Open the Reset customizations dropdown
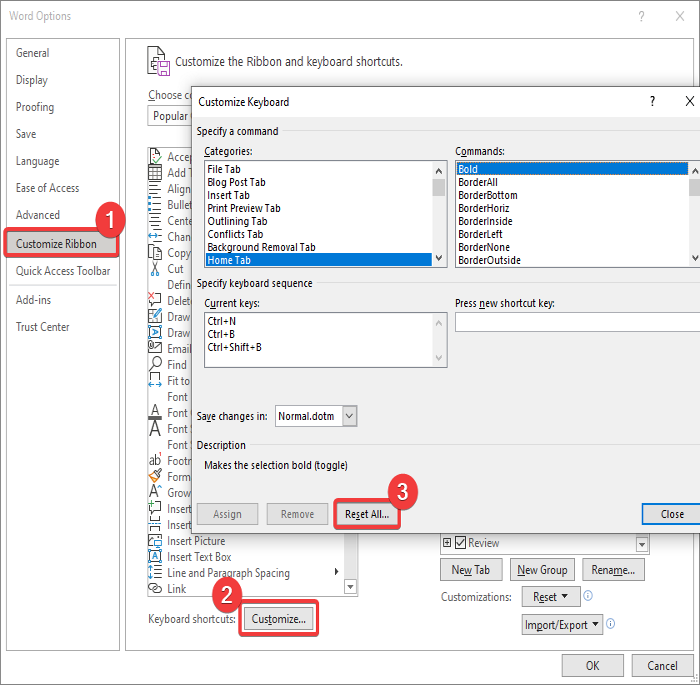The width and height of the screenshot is (700, 685). coord(551,597)
